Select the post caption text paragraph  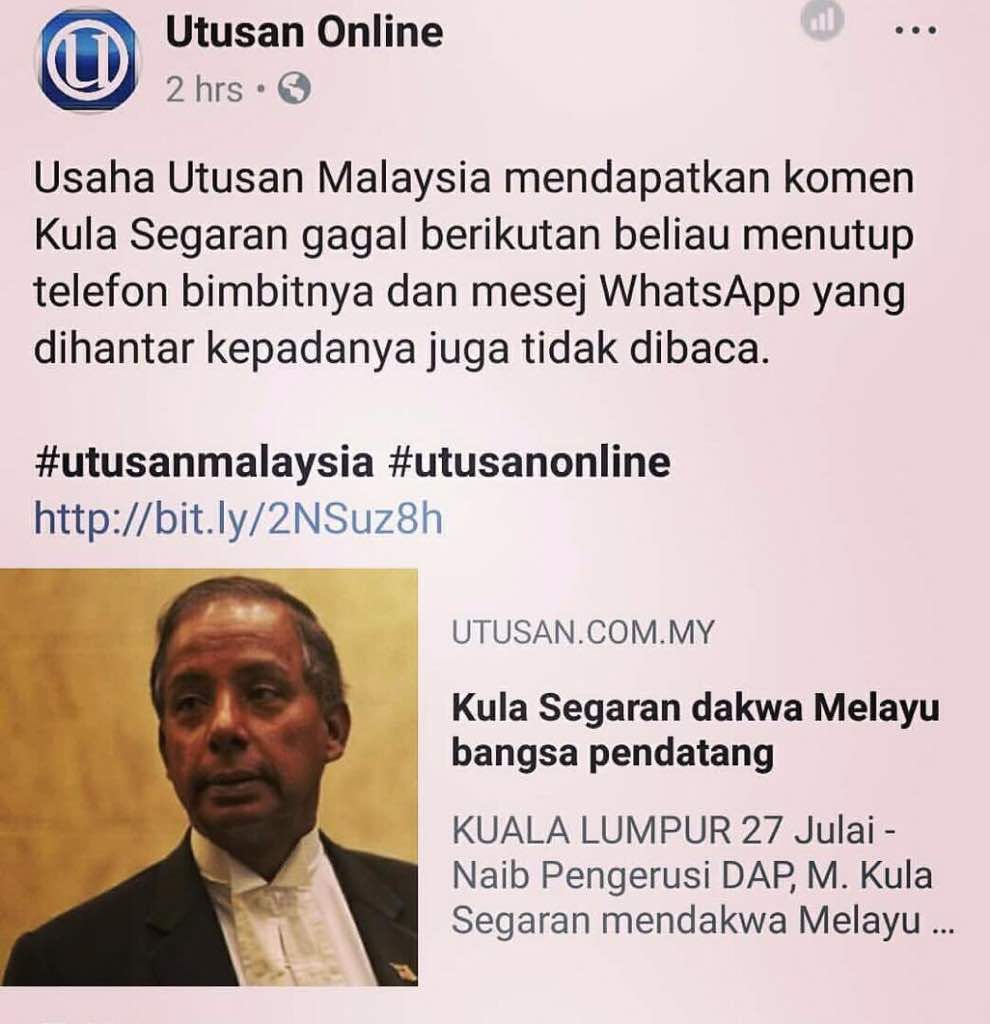point(475,264)
